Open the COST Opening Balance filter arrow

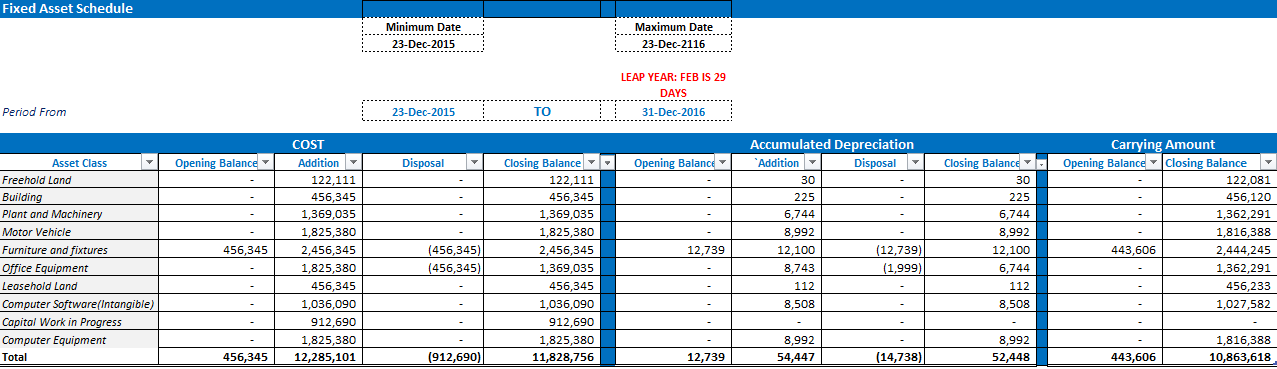click(265, 163)
